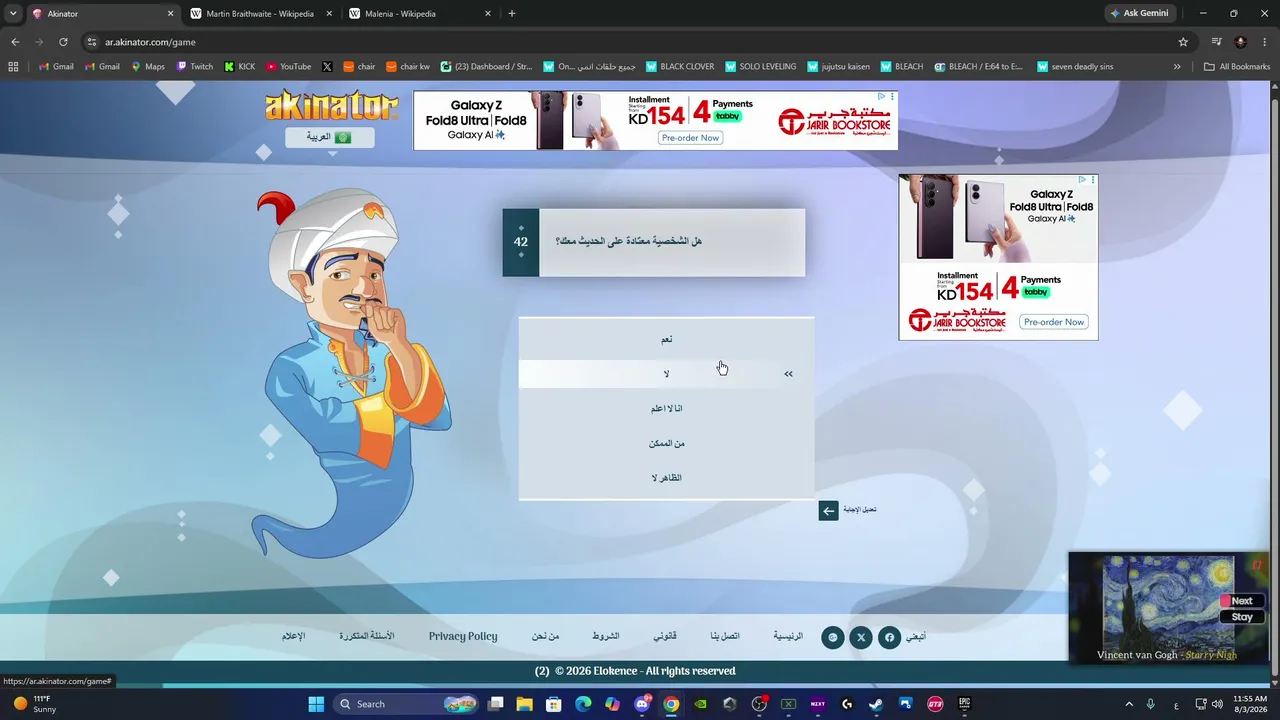Open the YouTube bookmark
The width and height of the screenshot is (1280, 720).
click(288, 67)
